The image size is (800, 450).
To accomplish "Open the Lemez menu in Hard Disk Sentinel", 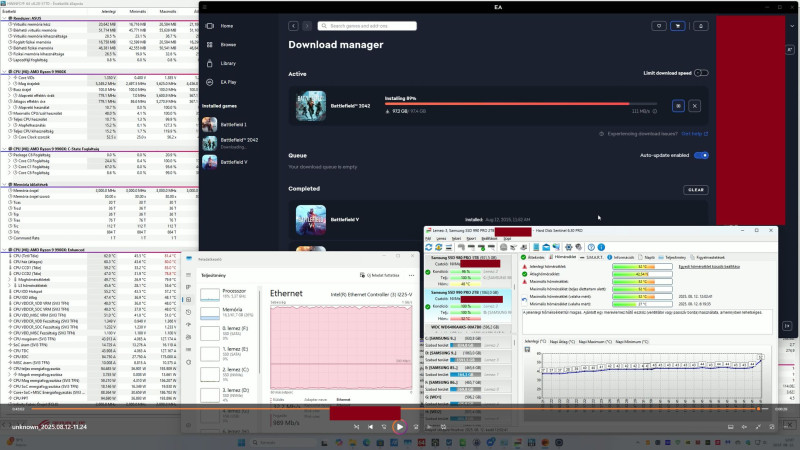I will coord(441,239).
